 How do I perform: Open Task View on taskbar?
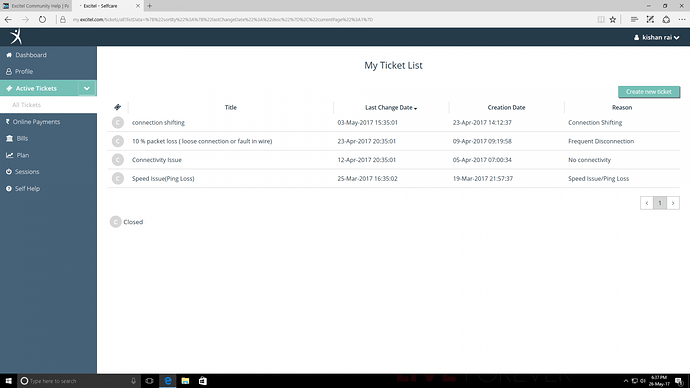click(149, 381)
